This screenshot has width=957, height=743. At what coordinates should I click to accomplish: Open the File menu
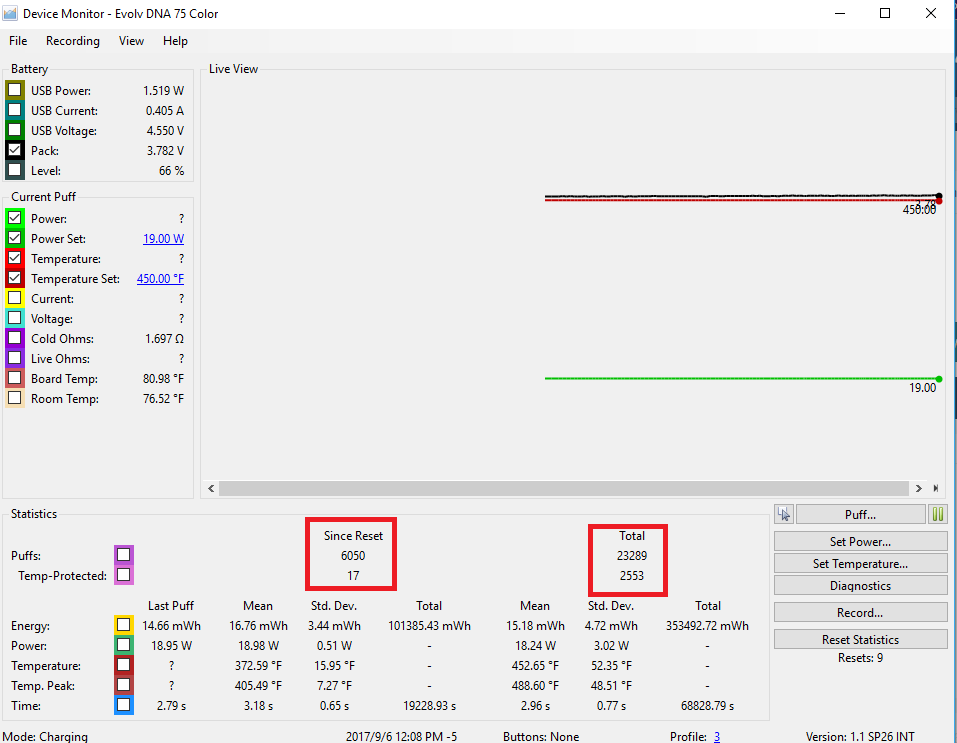coord(18,41)
